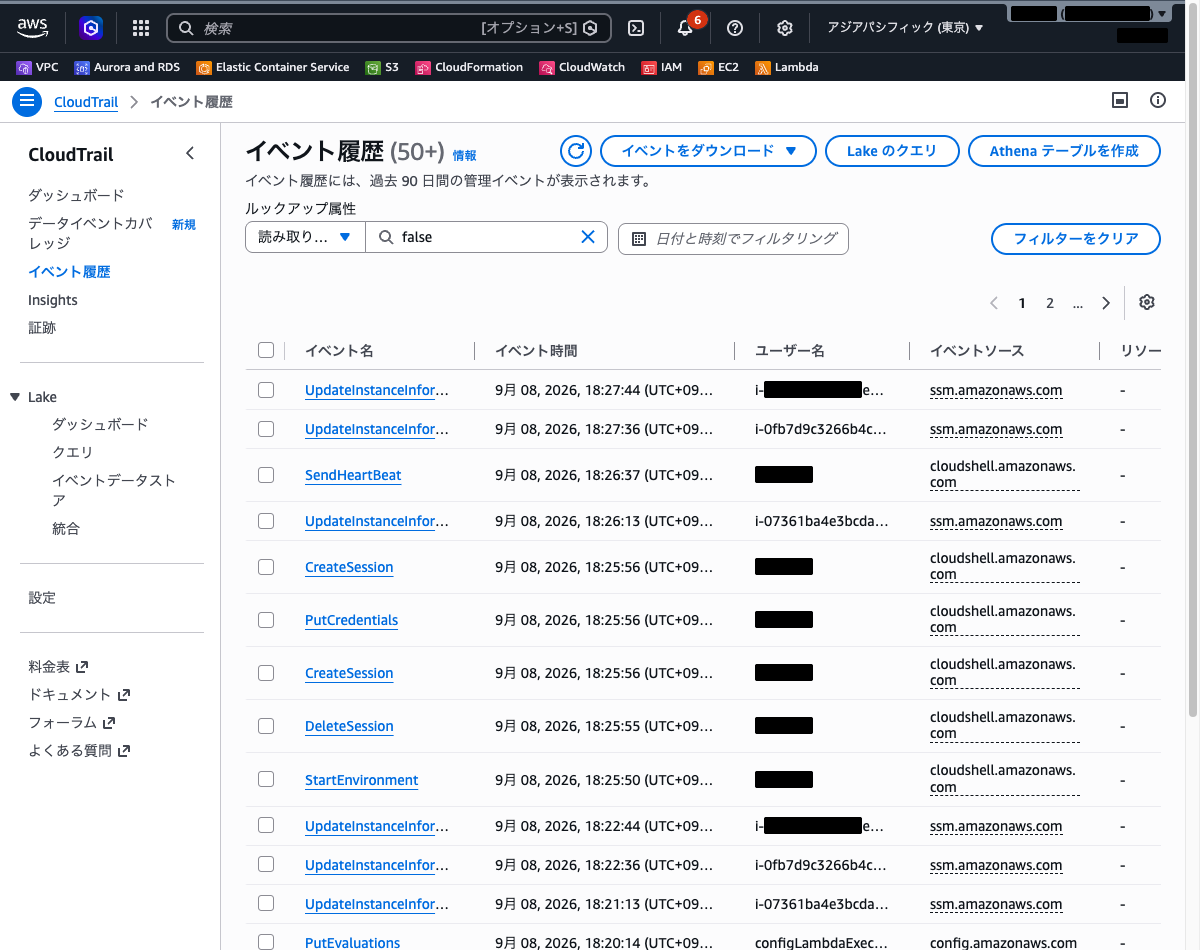Open CloudTrail breadcrumb link
Image resolution: width=1200 pixels, height=950 pixels.
coord(86,102)
